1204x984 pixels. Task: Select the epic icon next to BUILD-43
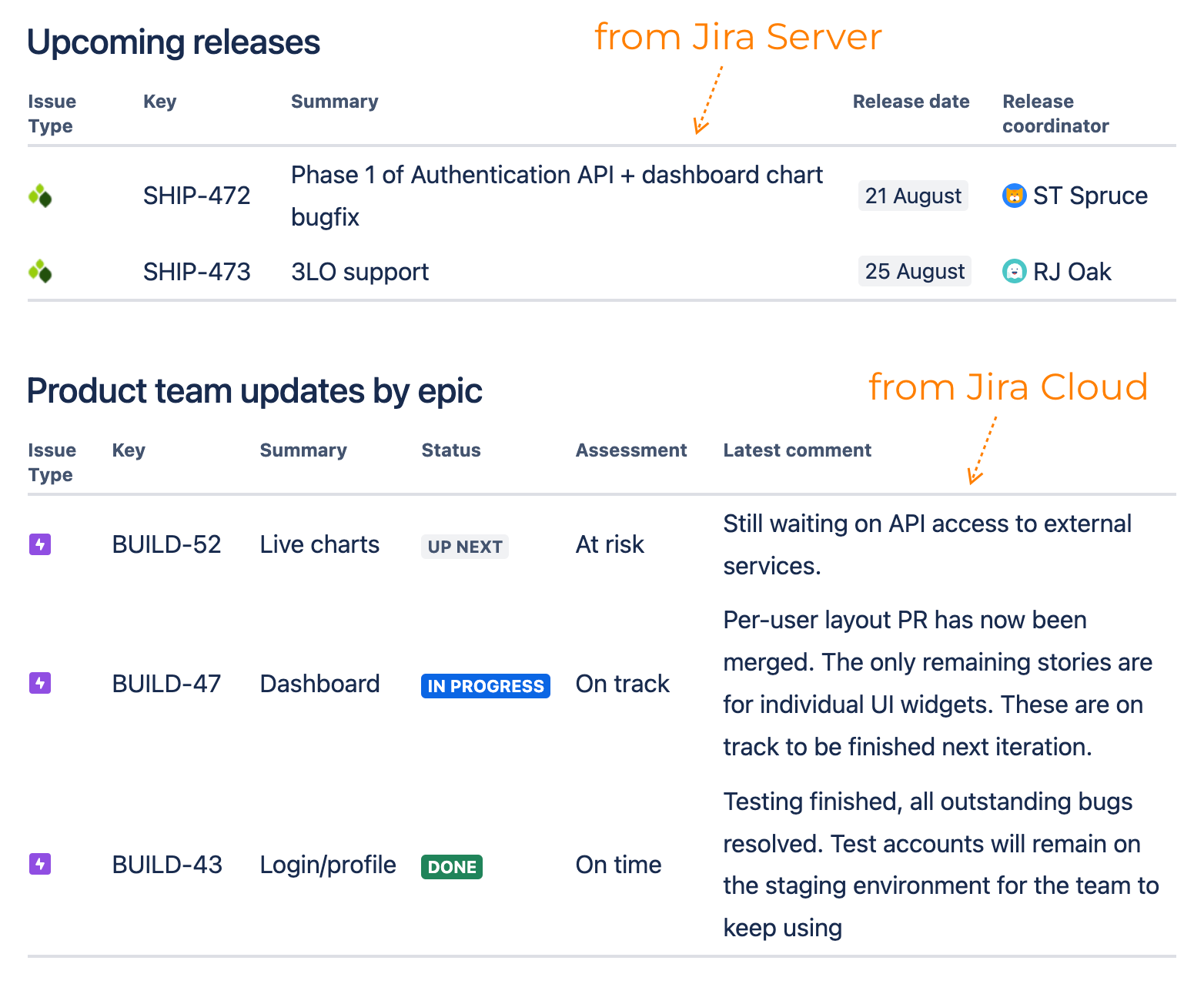pyautogui.click(x=39, y=865)
